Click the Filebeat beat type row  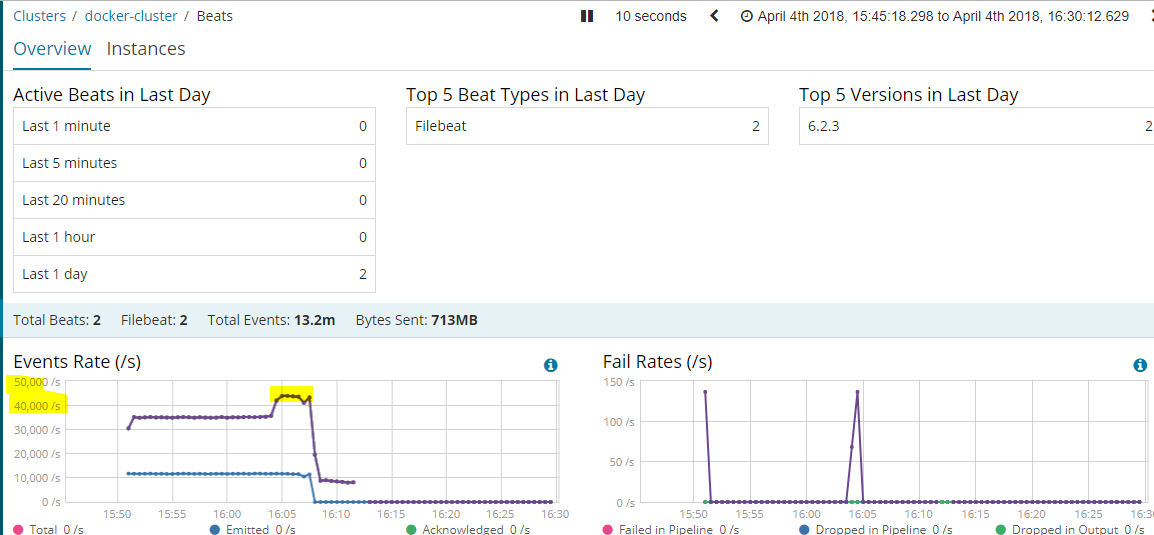pos(587,127)
